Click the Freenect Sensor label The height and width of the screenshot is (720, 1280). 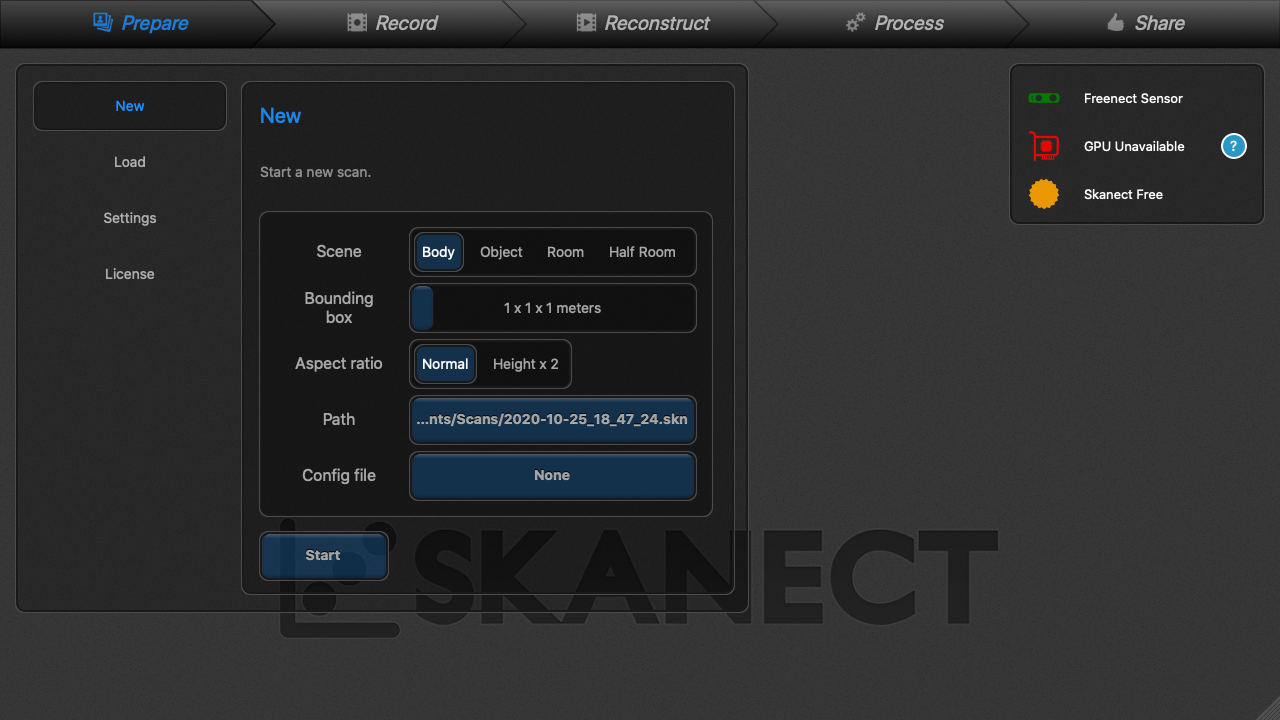pos(1133,98)
